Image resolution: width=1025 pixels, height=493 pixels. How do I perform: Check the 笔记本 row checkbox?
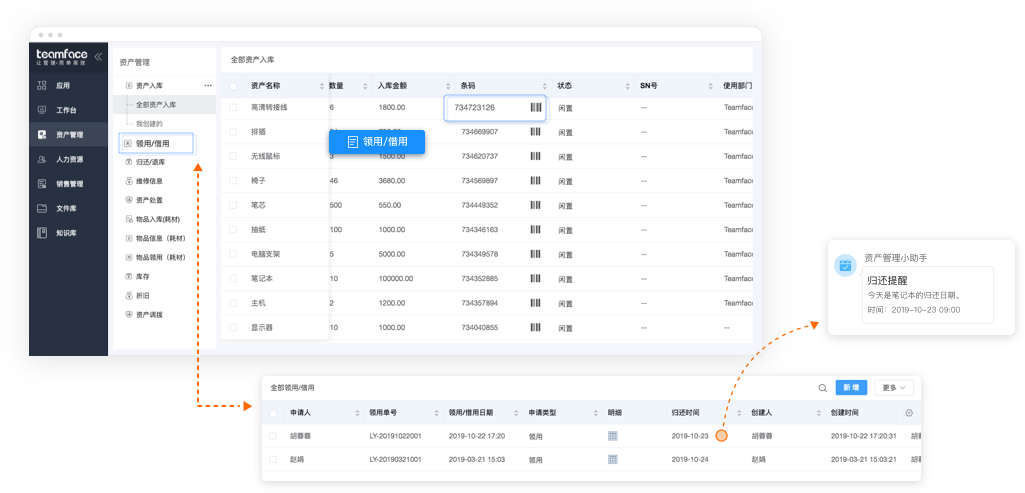[x=233, y=279]
